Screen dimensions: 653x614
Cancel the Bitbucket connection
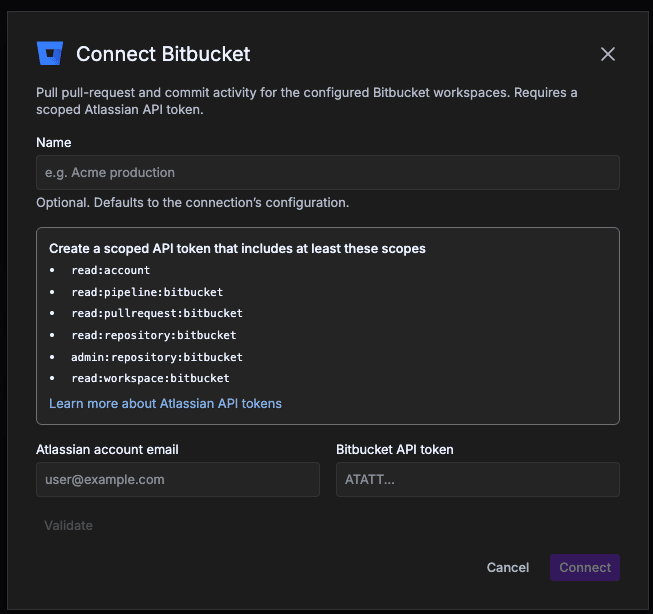tap(508, 567)
